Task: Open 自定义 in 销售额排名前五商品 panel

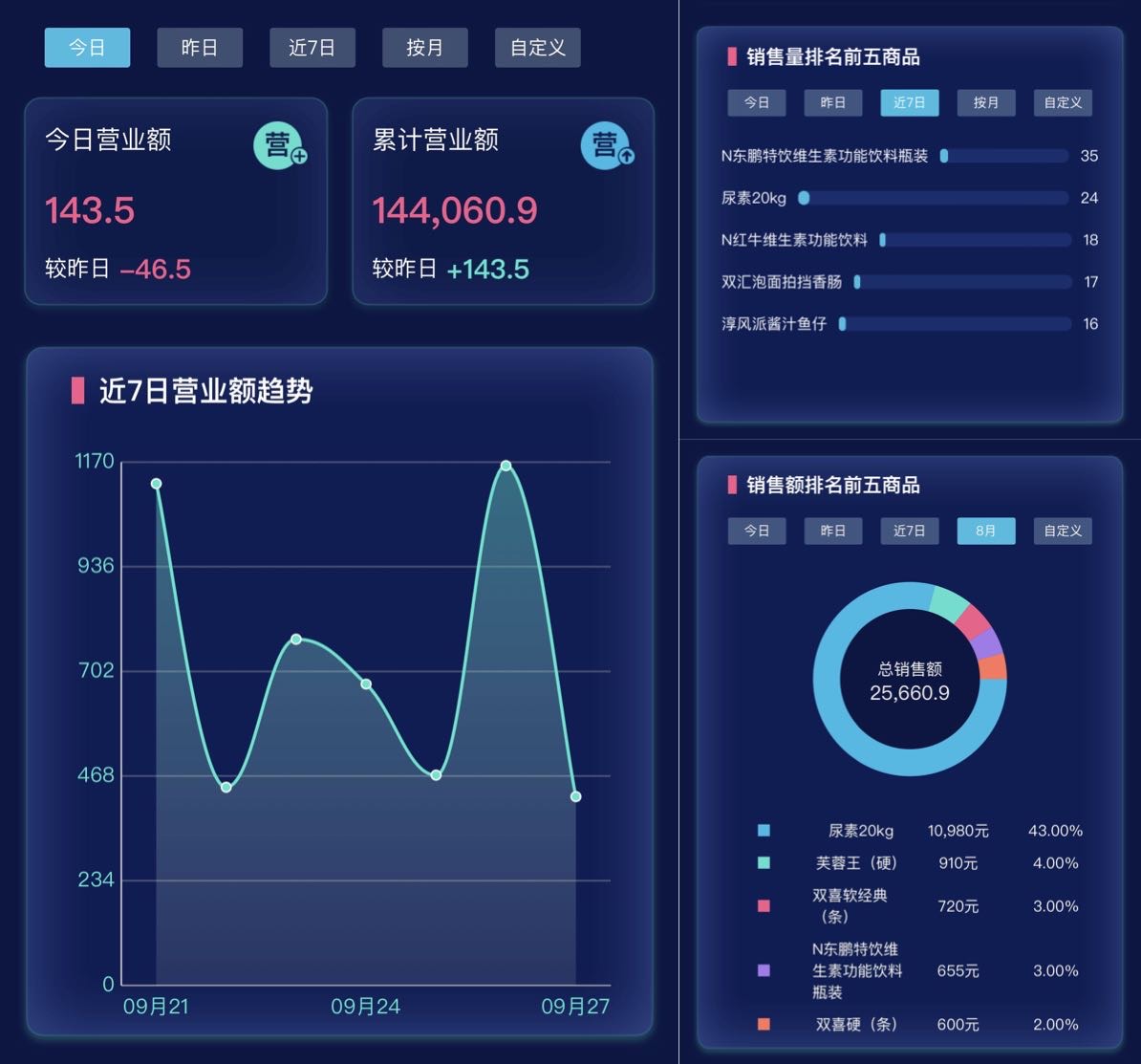Action: point(1064,531)
